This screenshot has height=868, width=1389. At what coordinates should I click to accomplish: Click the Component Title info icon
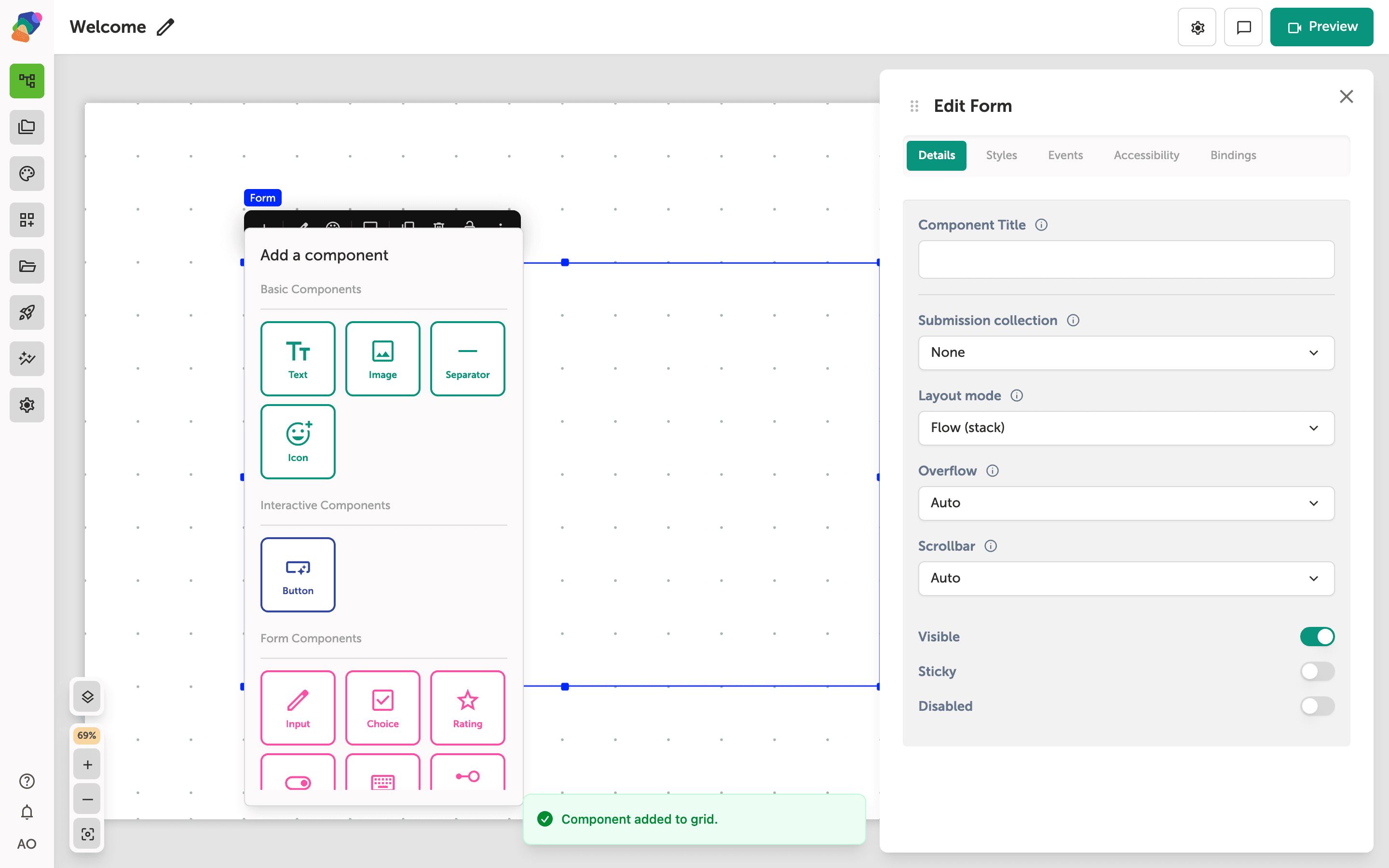pyautogui.click(x=1041, y=225)
